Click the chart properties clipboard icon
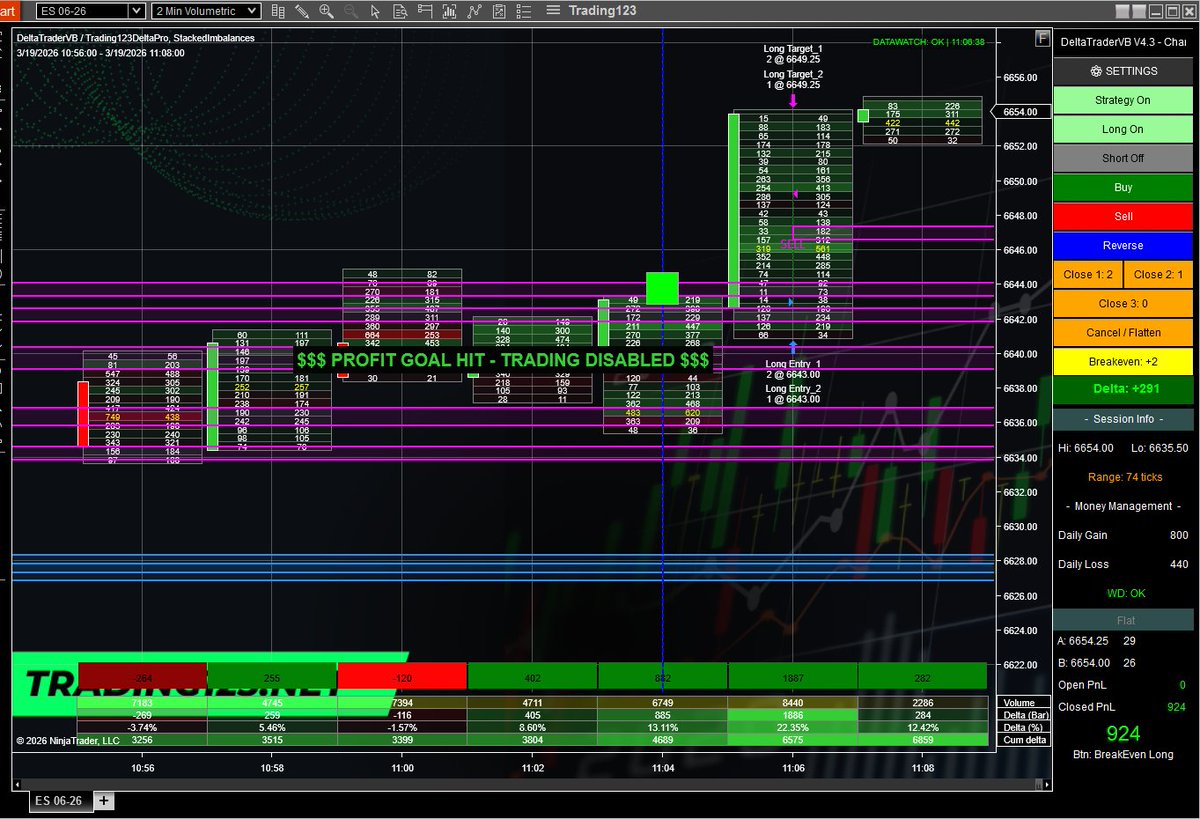This screenshot has height=819, width=1200. pyautogui.click(x=497, y=11)
